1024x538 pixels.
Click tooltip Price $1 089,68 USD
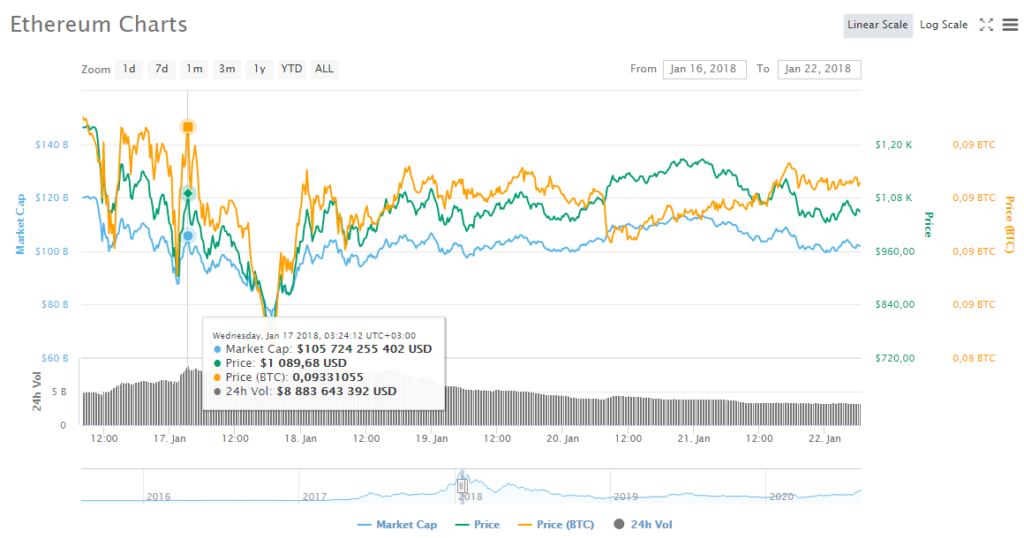(x=303, y=364)
